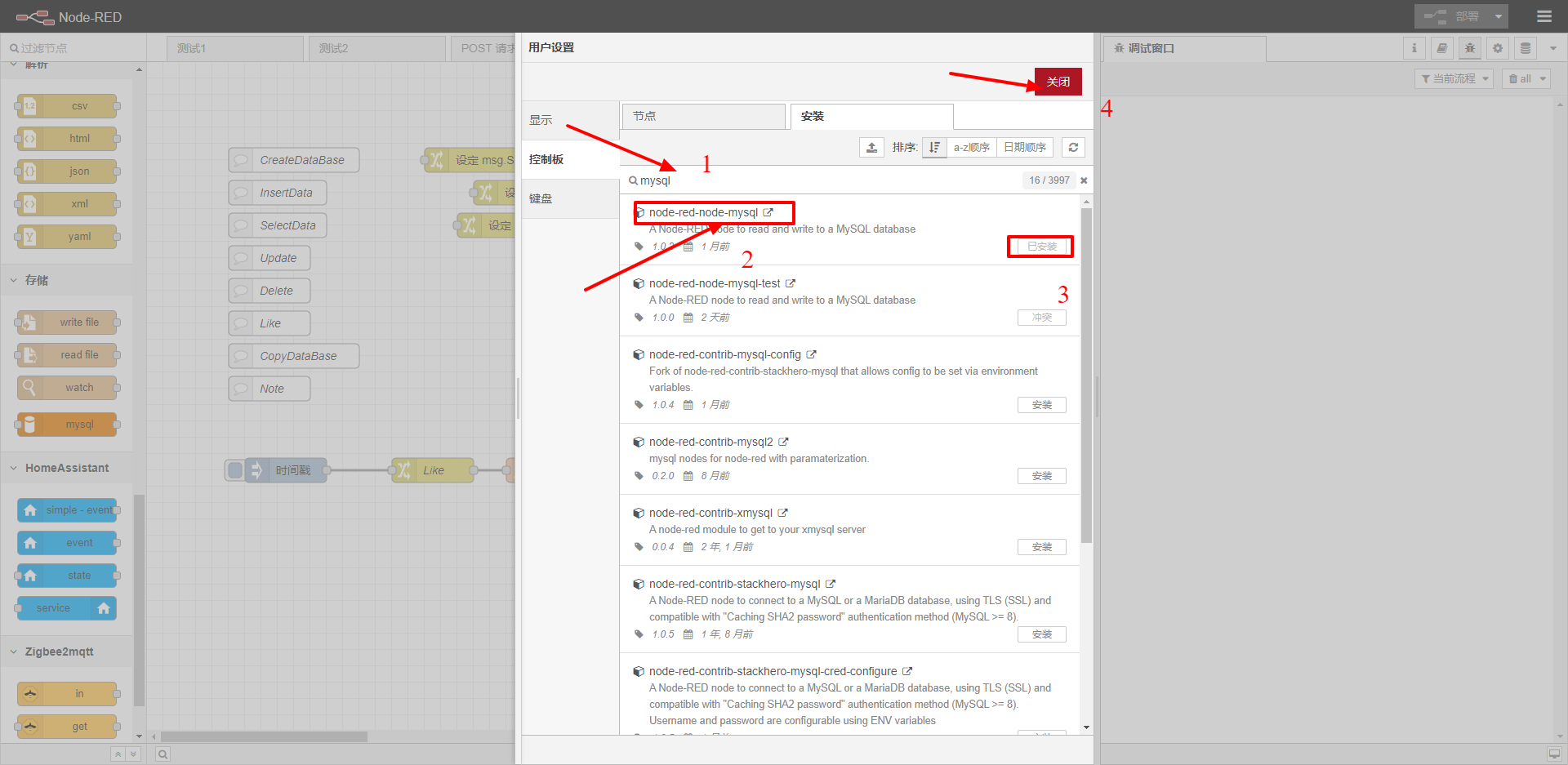Select the xml palette node
The image size is (1568, 765).
pos(67,204)
